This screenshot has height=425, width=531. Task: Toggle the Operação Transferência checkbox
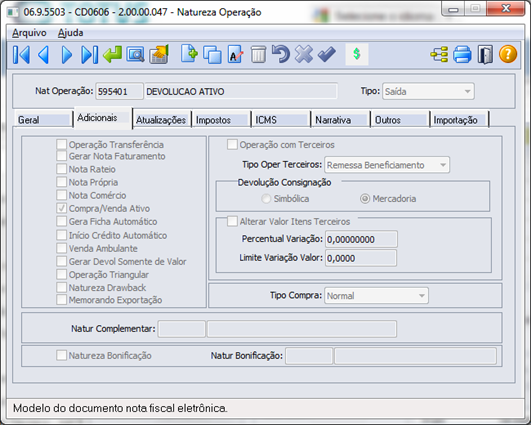click(62, 144)
